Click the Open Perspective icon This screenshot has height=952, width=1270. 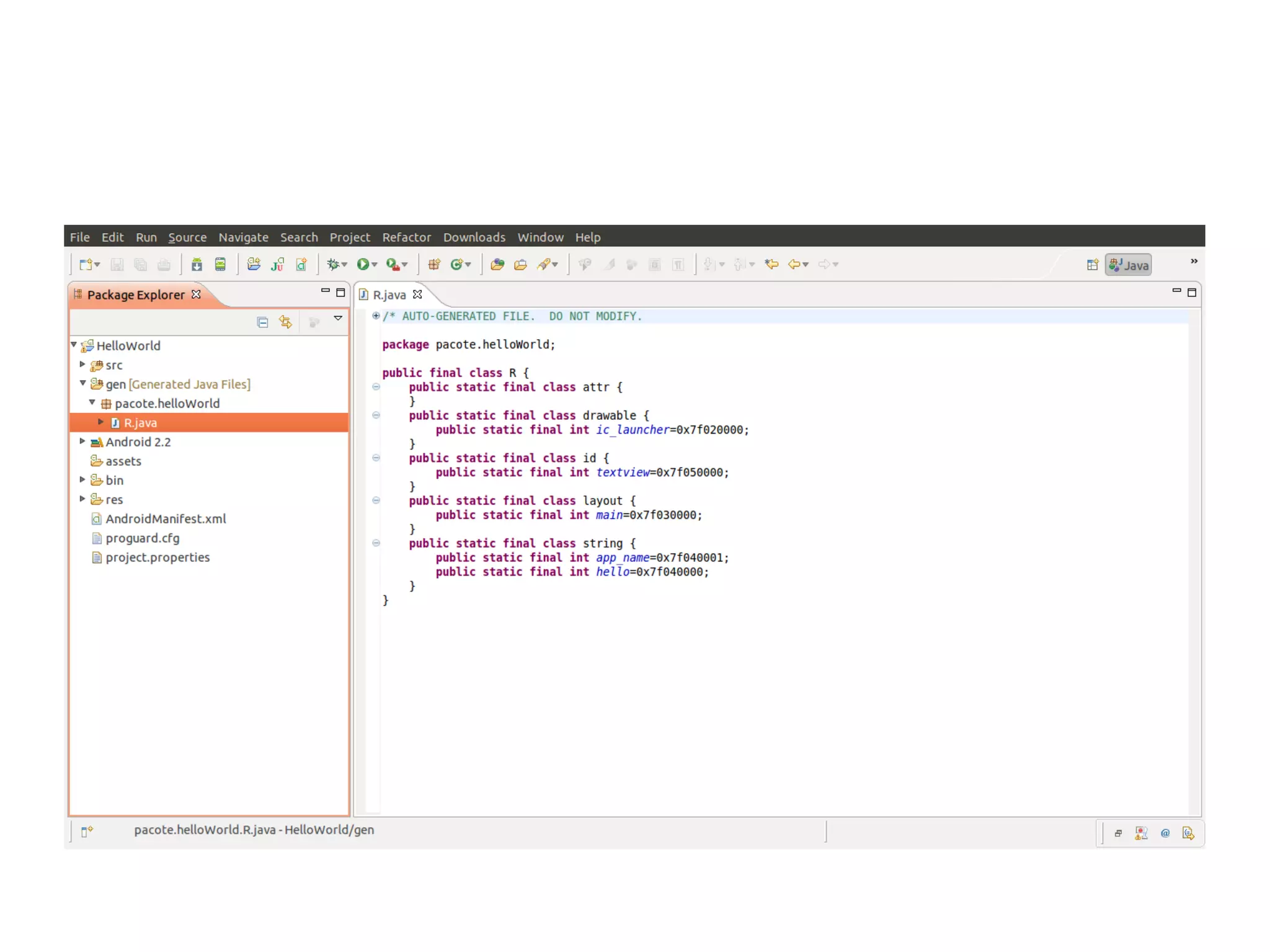[1092, 265]
